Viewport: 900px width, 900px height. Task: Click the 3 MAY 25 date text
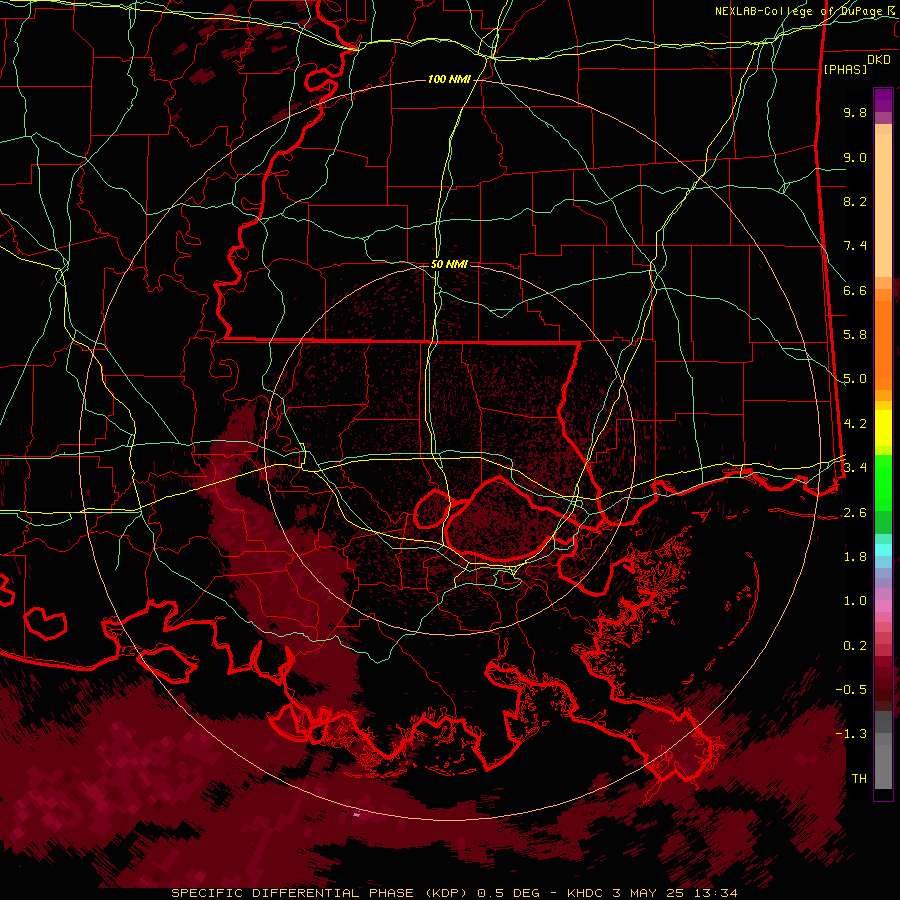(x=649, y=893)
